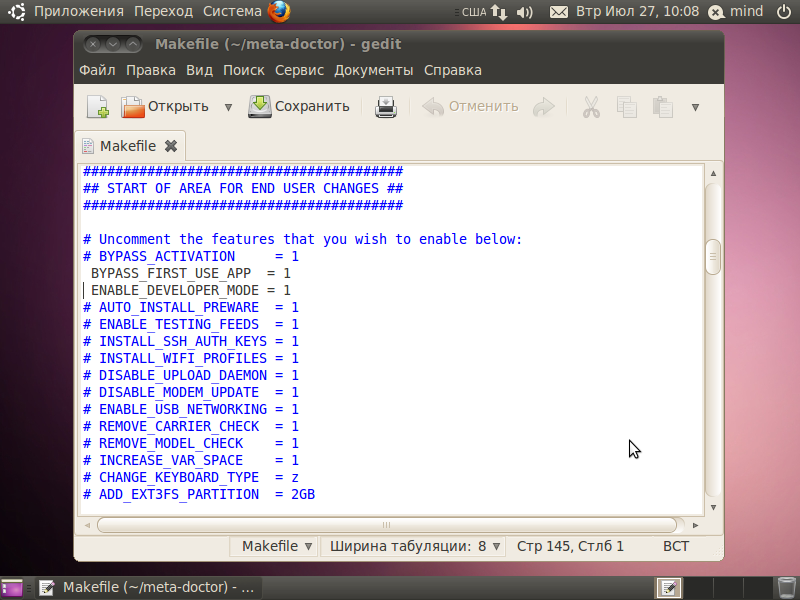Click the Show Desktop button
800x600 pixels.
tap(12, 587)
